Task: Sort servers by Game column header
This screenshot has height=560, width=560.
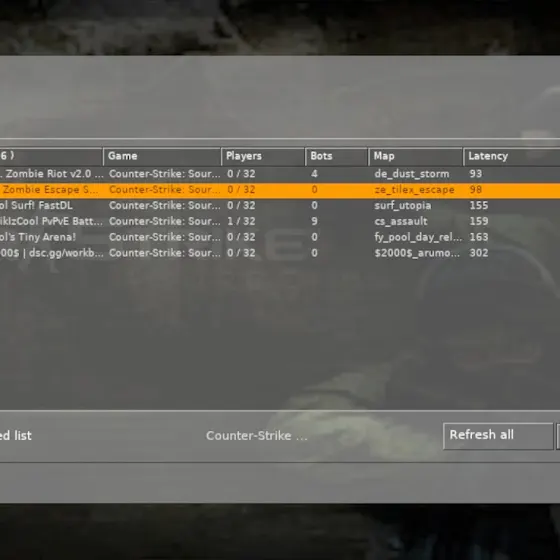Action: tap(162, 156)
